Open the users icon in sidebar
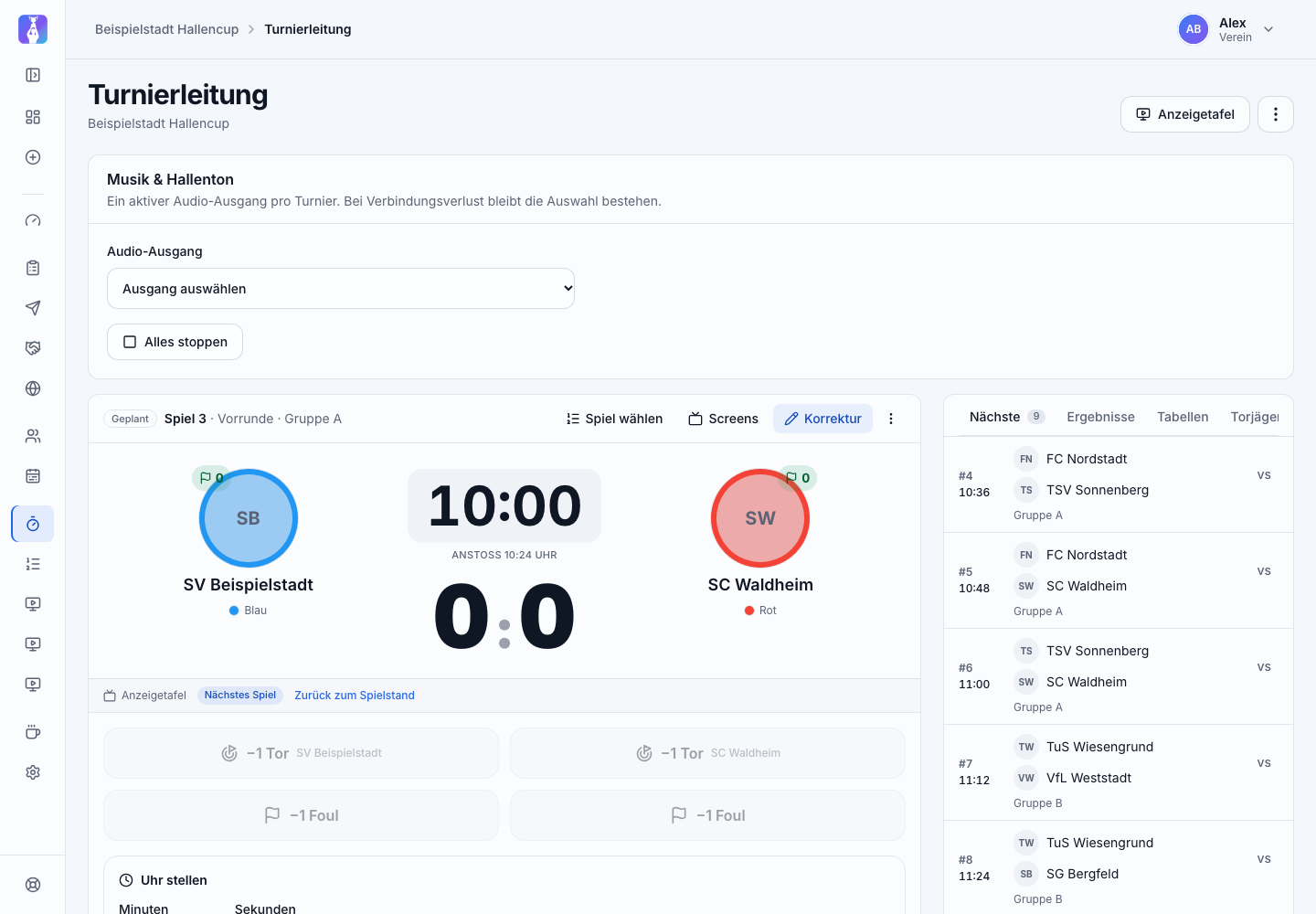The image size is (1316, 914). [33, 436]
